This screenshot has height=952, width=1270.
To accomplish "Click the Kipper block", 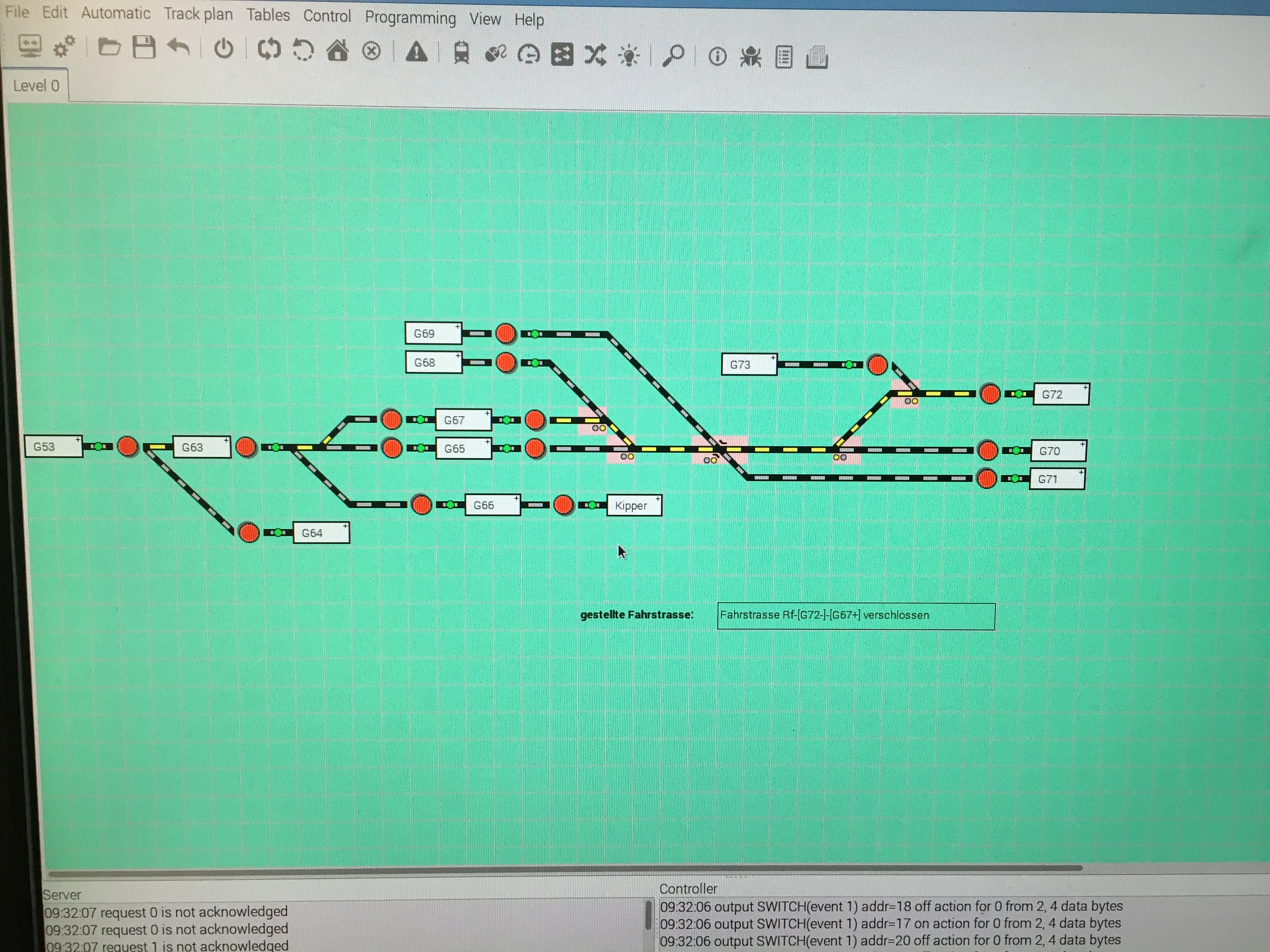I will pyautogui.click(x=634, y=506).
